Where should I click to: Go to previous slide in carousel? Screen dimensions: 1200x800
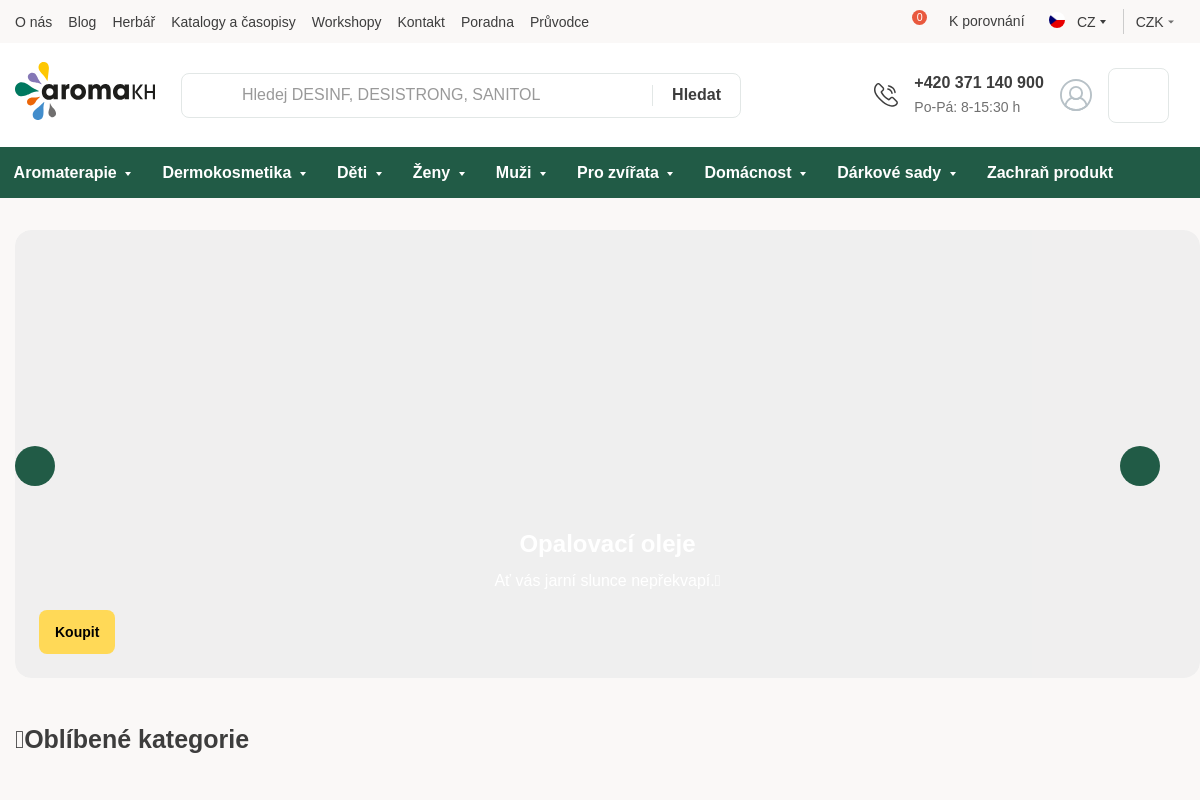[35, 466]
